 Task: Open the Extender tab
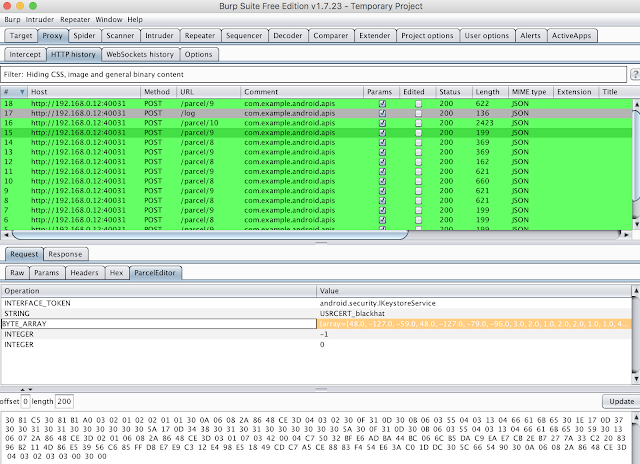375,36
